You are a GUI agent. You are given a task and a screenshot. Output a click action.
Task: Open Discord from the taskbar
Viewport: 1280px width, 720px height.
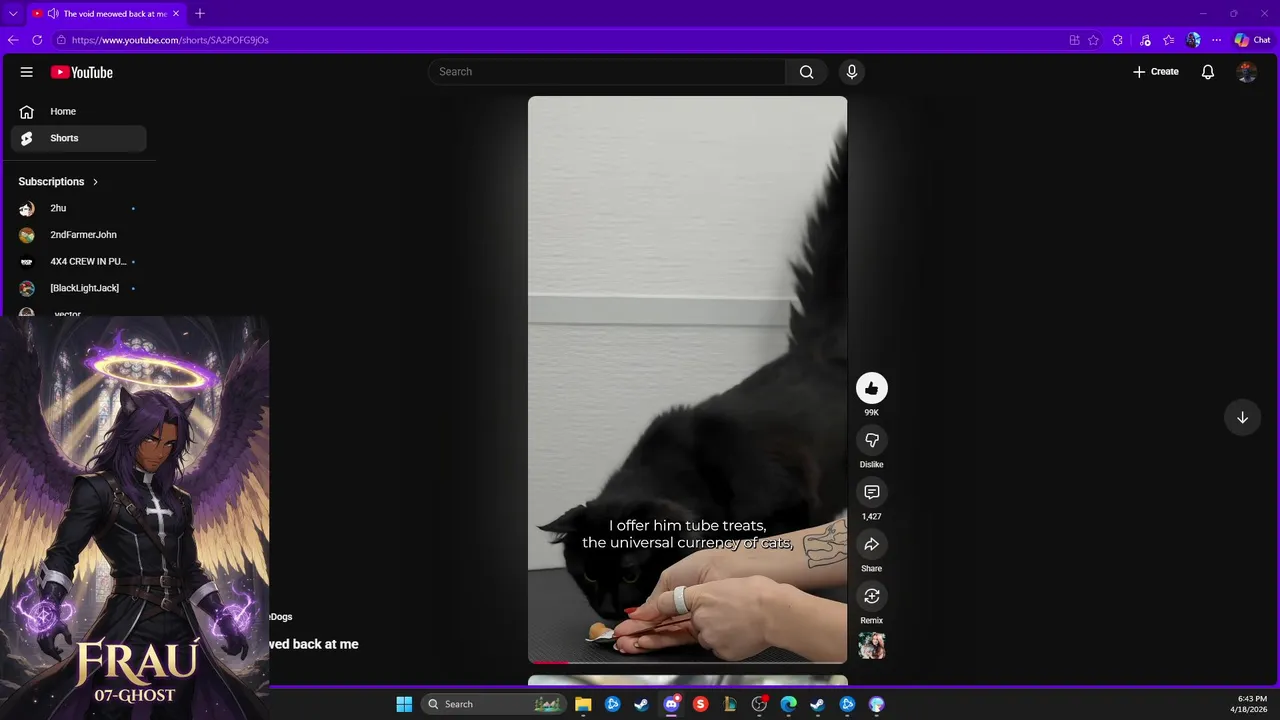pos(671,704)
